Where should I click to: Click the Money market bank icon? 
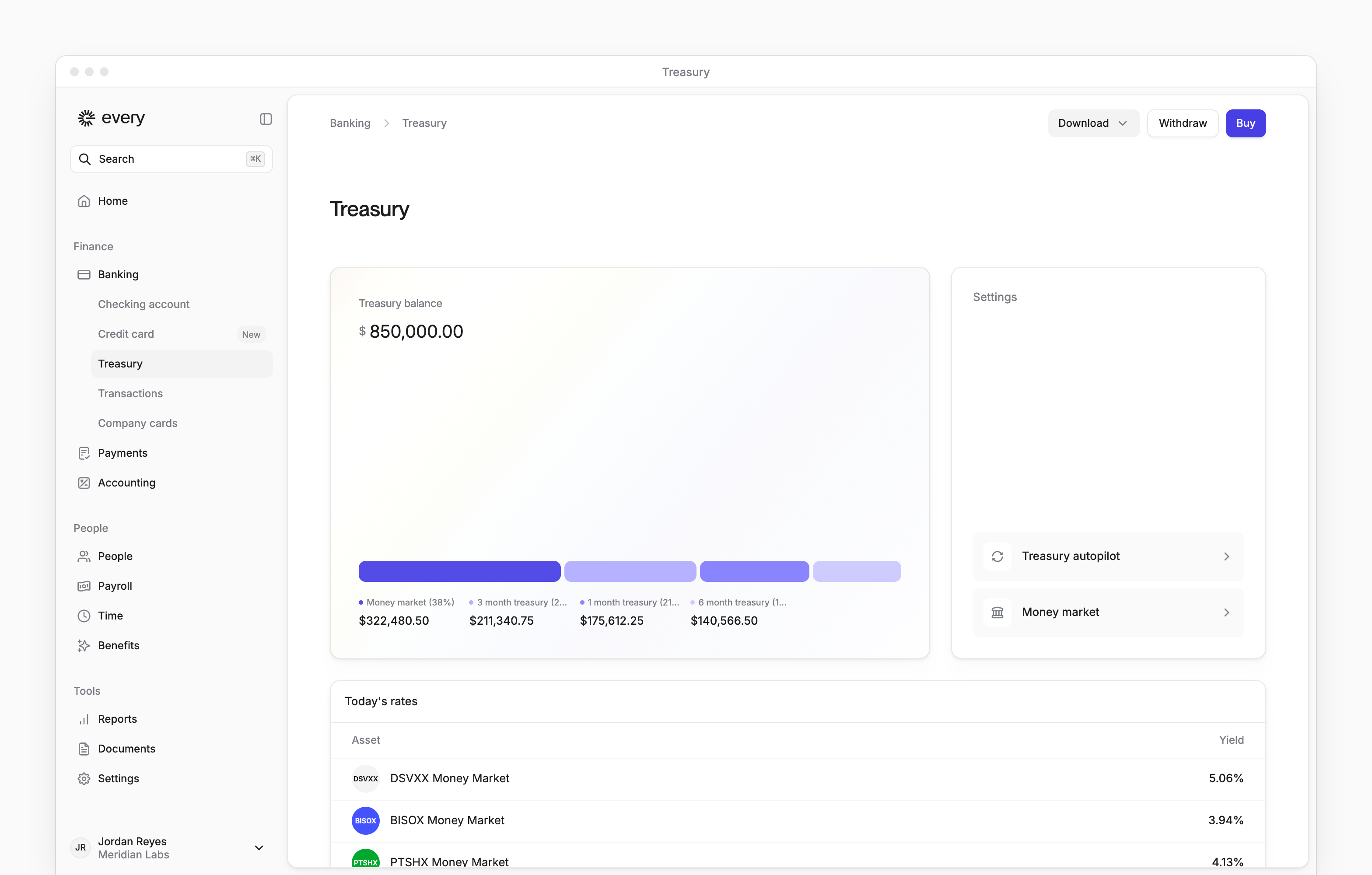tap(997, 612)
